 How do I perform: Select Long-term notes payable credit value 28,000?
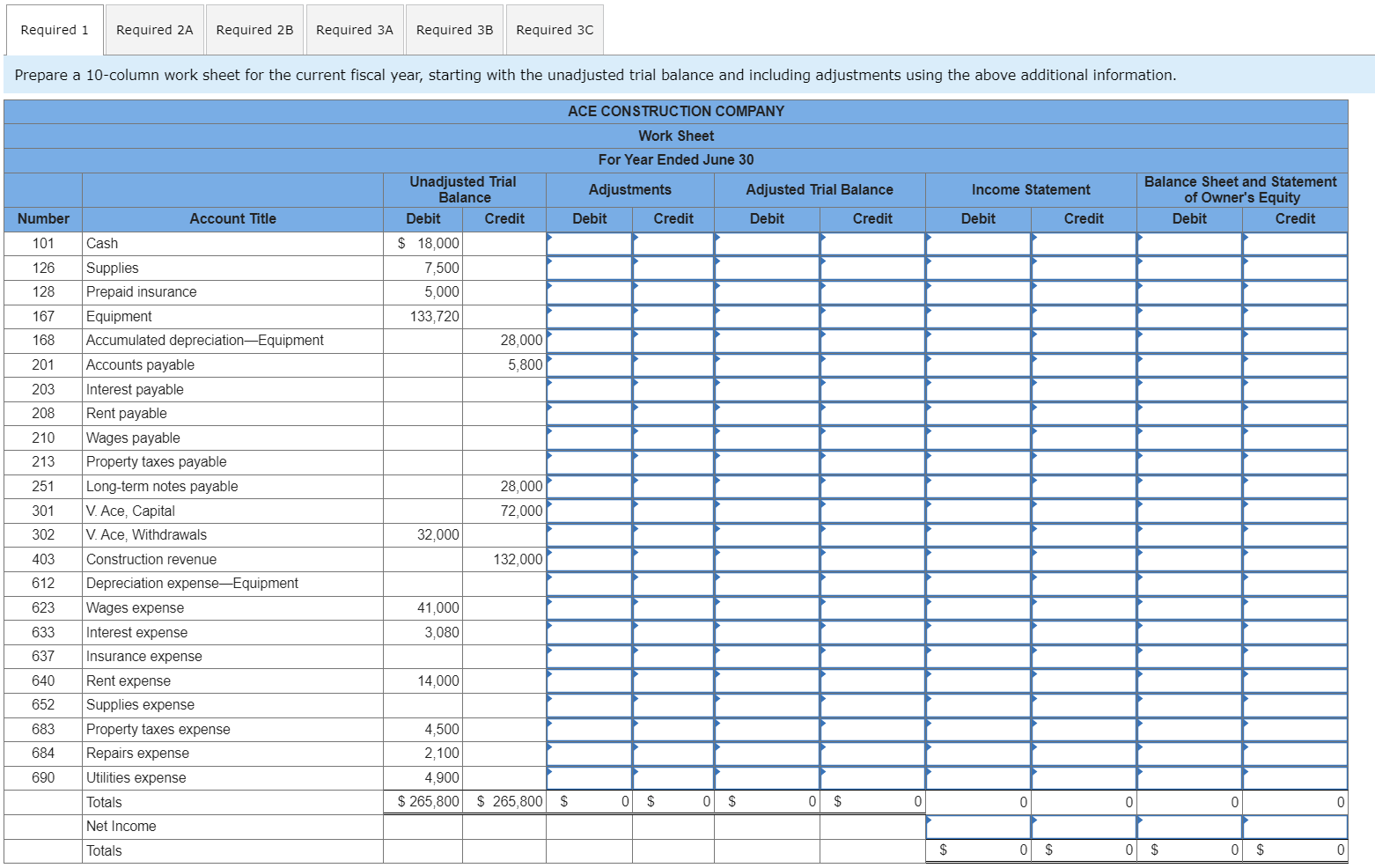point(522,487)
